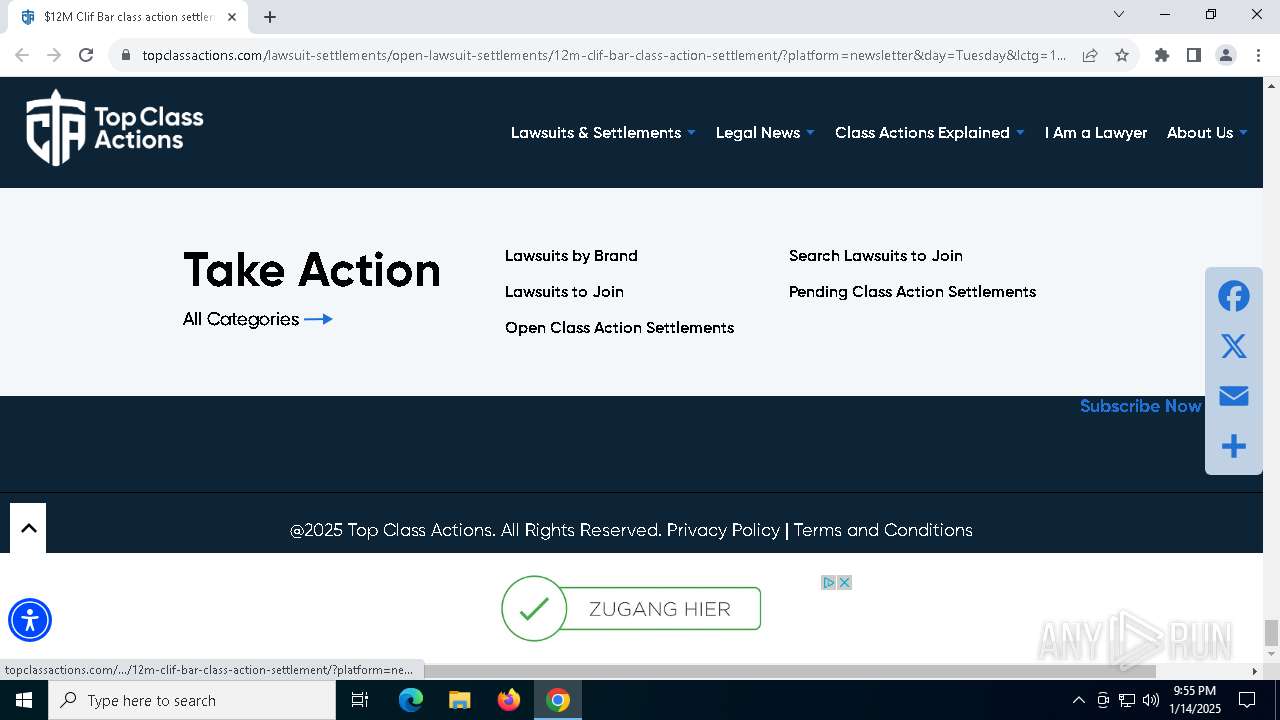The image size is (1280, 720).
Task: Open the Privacy Policy
Action: coord(723,530)
